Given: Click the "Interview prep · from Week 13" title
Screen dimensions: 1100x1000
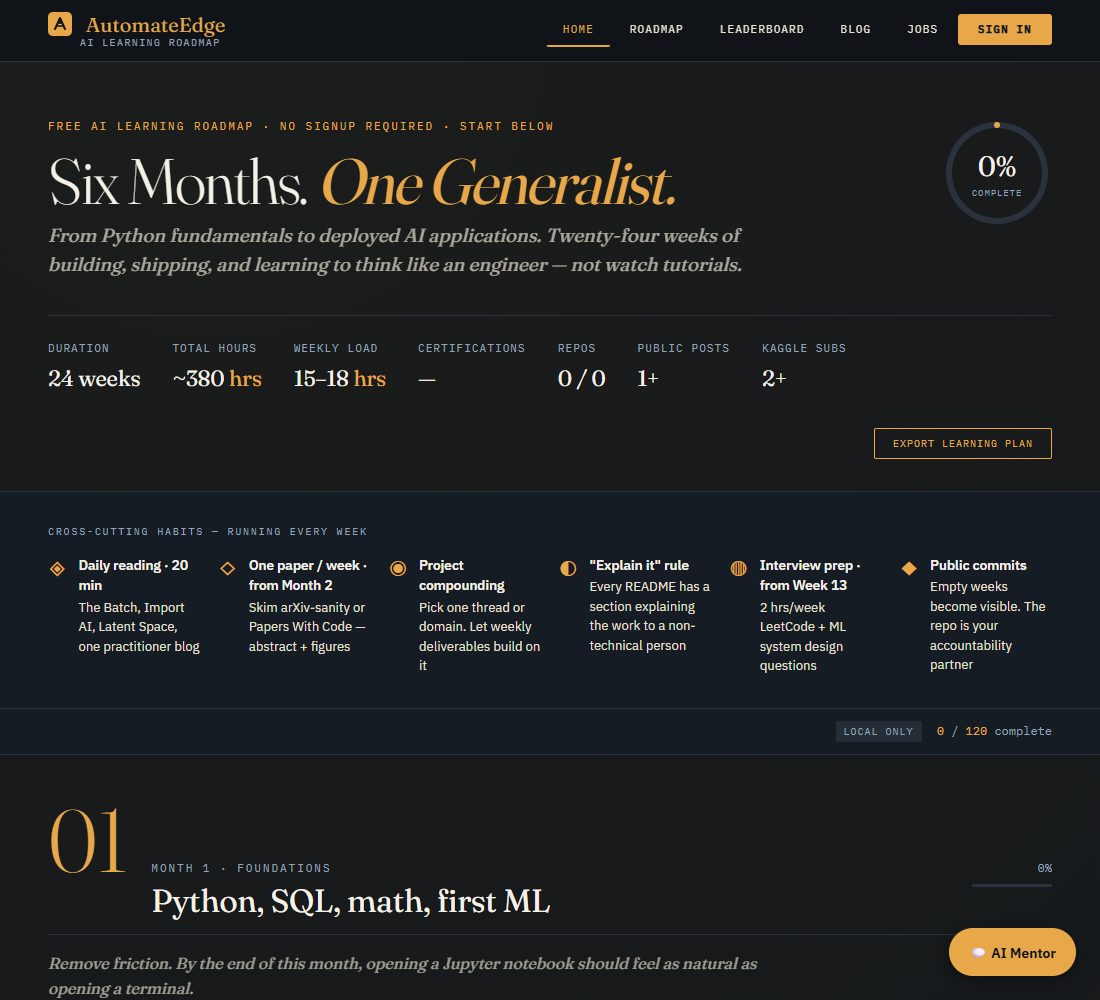Looking at the screenshot, I should 810,575.
